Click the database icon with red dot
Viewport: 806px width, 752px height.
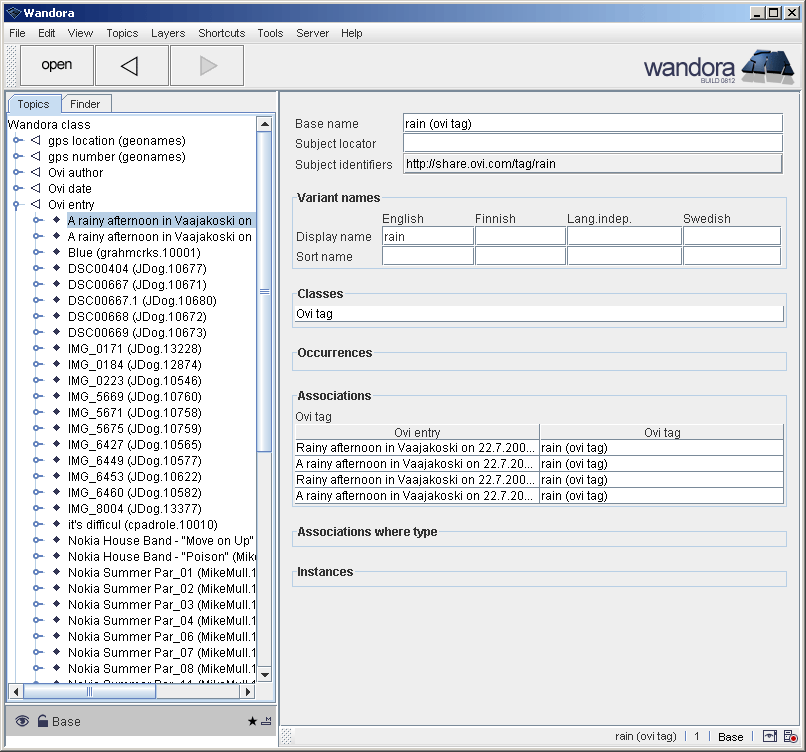[789, 737]
